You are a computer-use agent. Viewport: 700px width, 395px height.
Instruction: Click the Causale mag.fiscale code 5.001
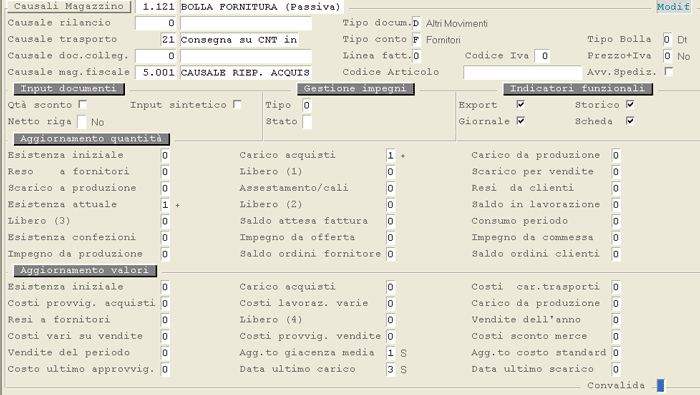(x=156, y=72)
